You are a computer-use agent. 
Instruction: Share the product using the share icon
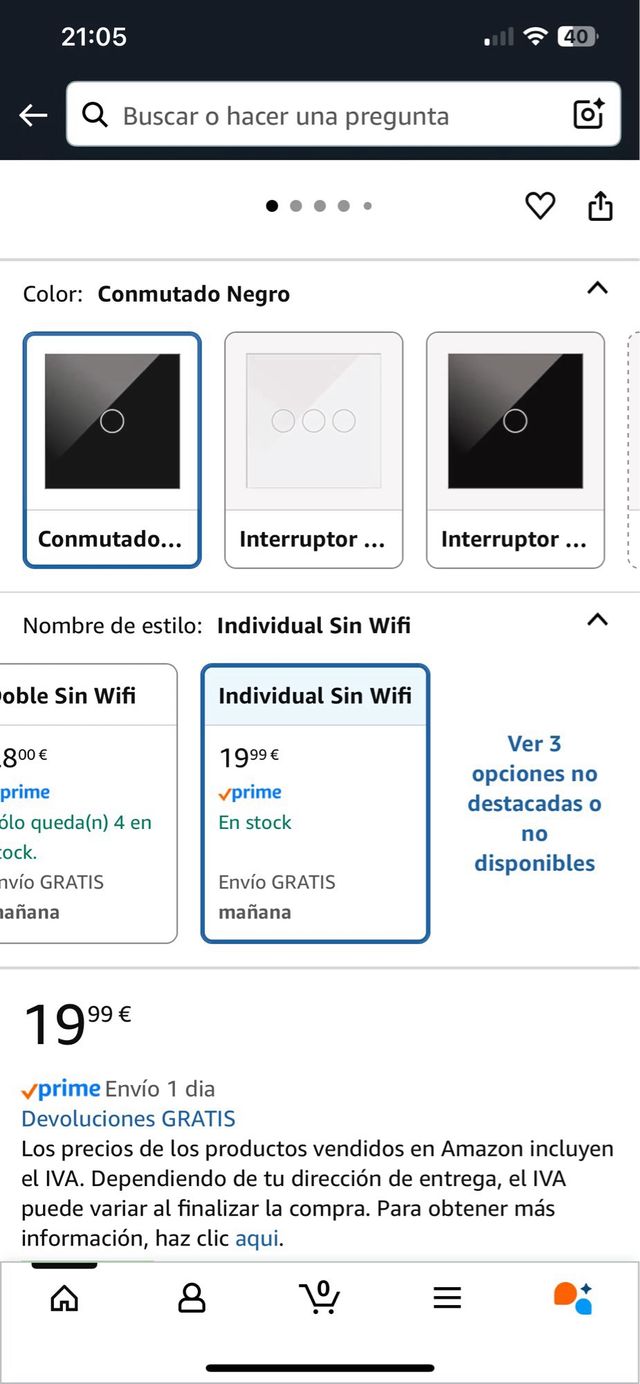[601, 205]
